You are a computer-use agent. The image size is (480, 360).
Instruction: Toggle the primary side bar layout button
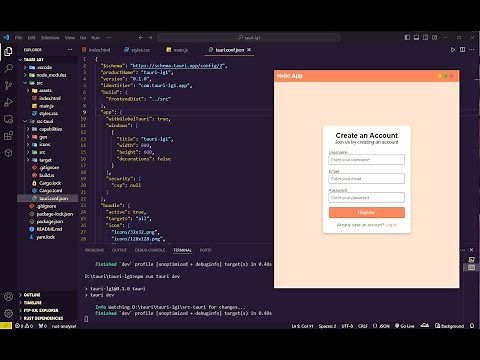pos(407,38)
